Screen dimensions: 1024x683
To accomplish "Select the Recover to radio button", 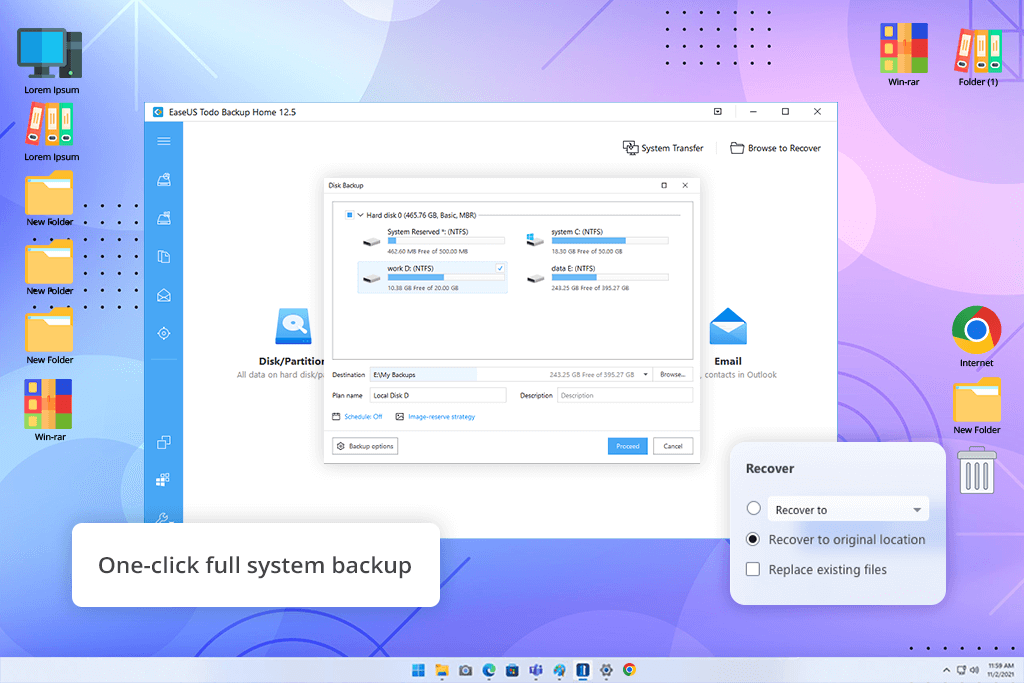I will click(x=754, y=508).
